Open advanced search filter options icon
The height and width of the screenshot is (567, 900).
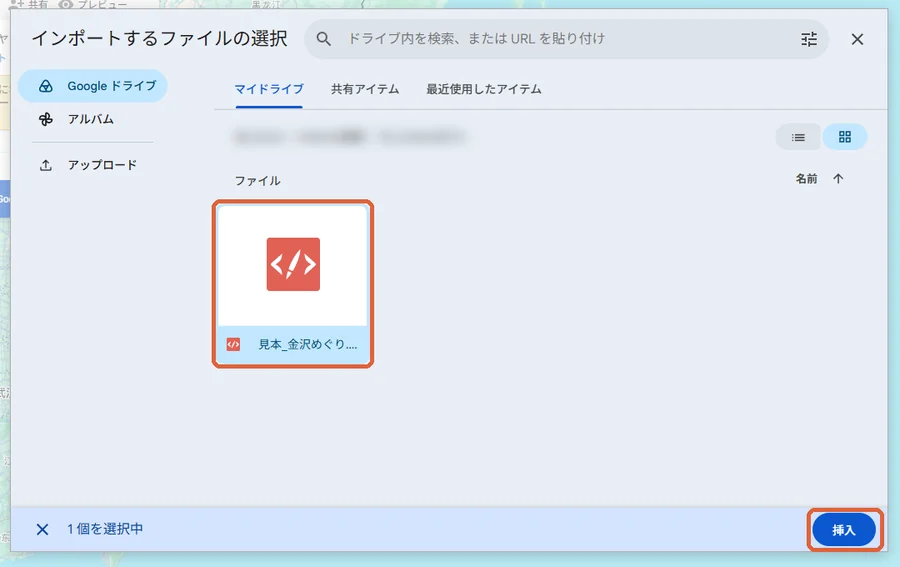point(809,39)
